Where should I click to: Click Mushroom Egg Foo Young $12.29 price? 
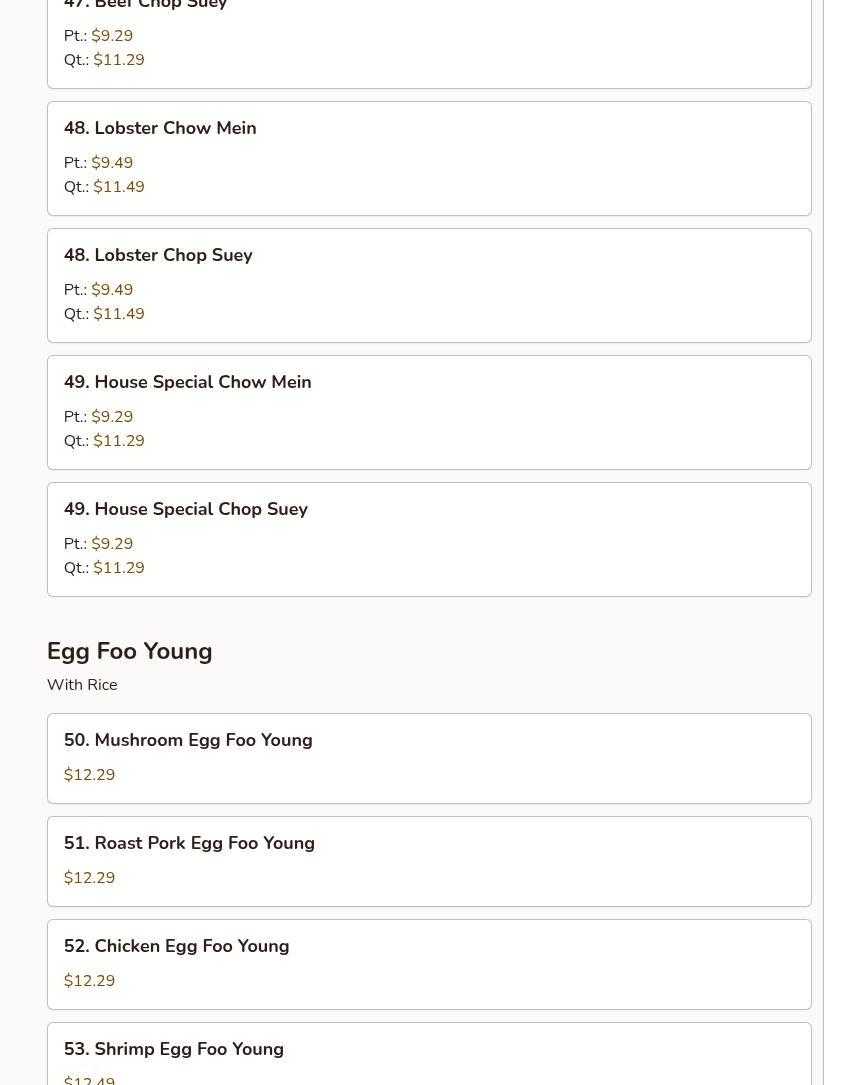click(x=90, y=775)
